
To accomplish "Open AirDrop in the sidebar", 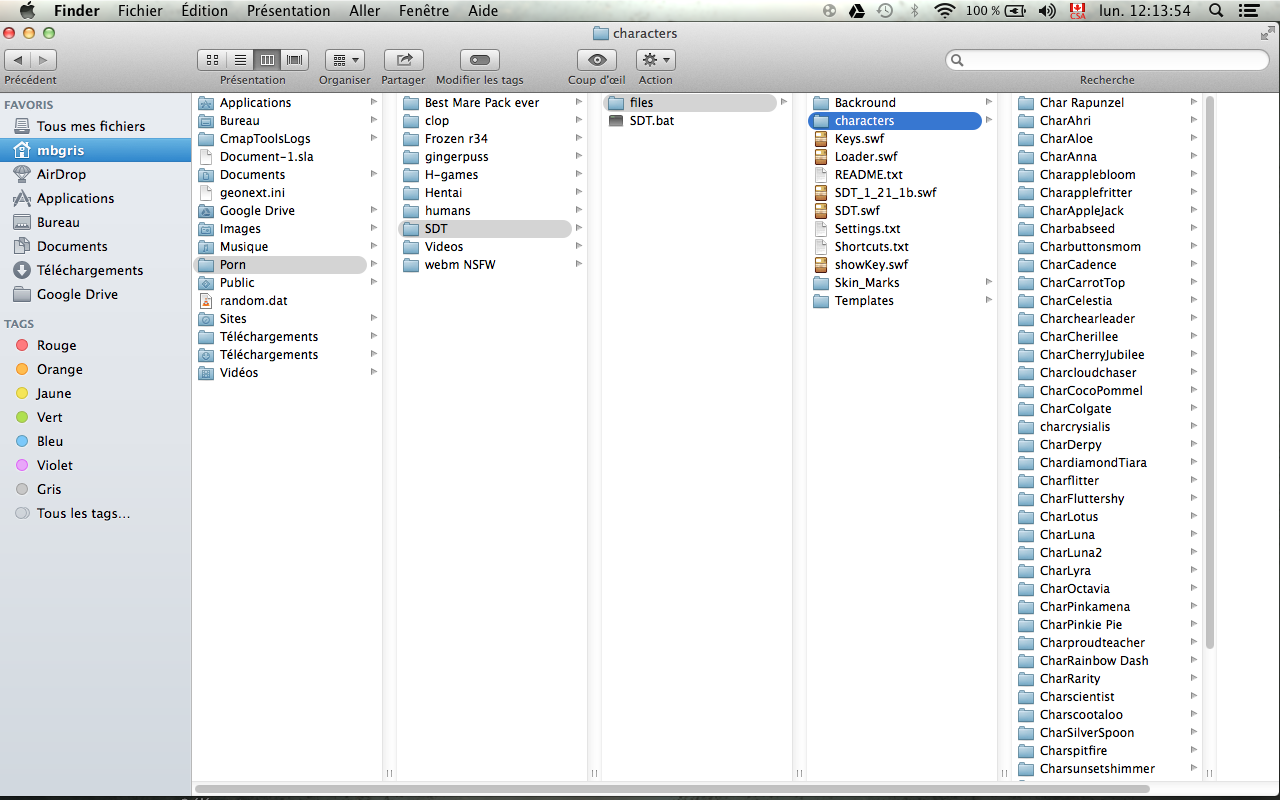I will pyautogui.click(x=61, y=174).
